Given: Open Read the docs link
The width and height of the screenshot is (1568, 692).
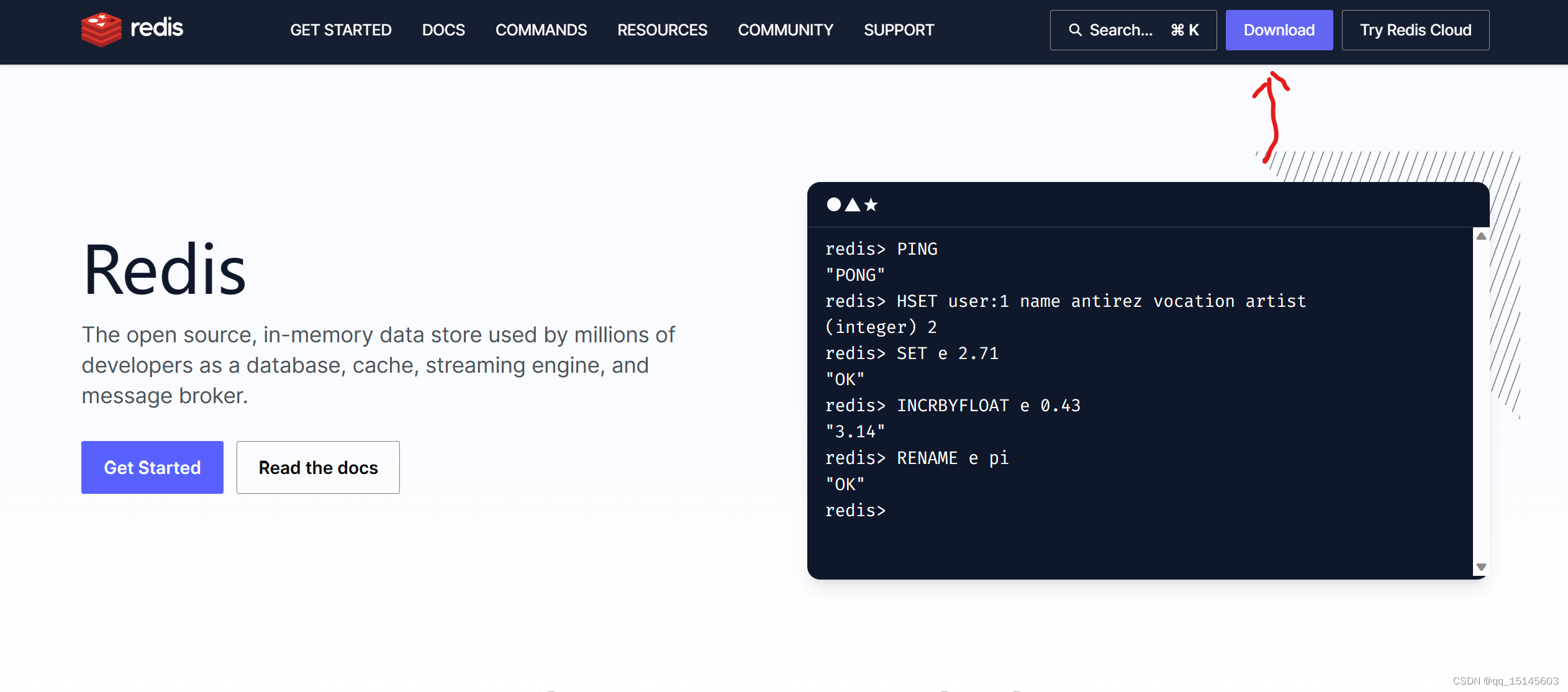Looking at the screenshot, I should click(318, 467).
